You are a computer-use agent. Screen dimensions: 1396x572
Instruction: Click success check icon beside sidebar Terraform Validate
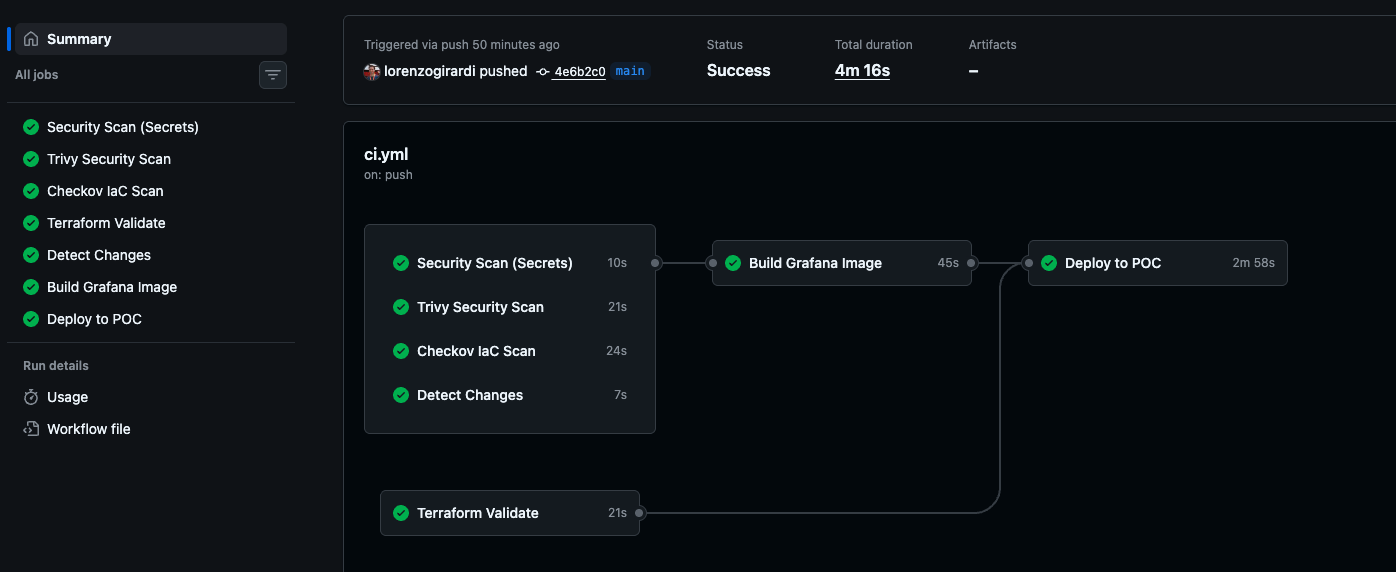click(31, 223)
